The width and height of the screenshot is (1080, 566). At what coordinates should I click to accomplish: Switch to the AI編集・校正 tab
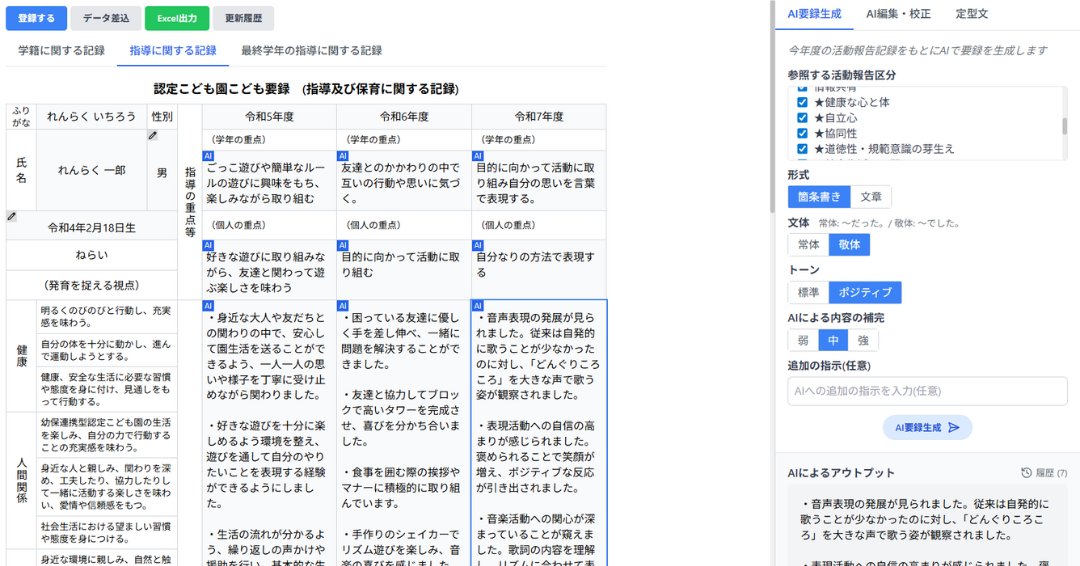(898, 14)
